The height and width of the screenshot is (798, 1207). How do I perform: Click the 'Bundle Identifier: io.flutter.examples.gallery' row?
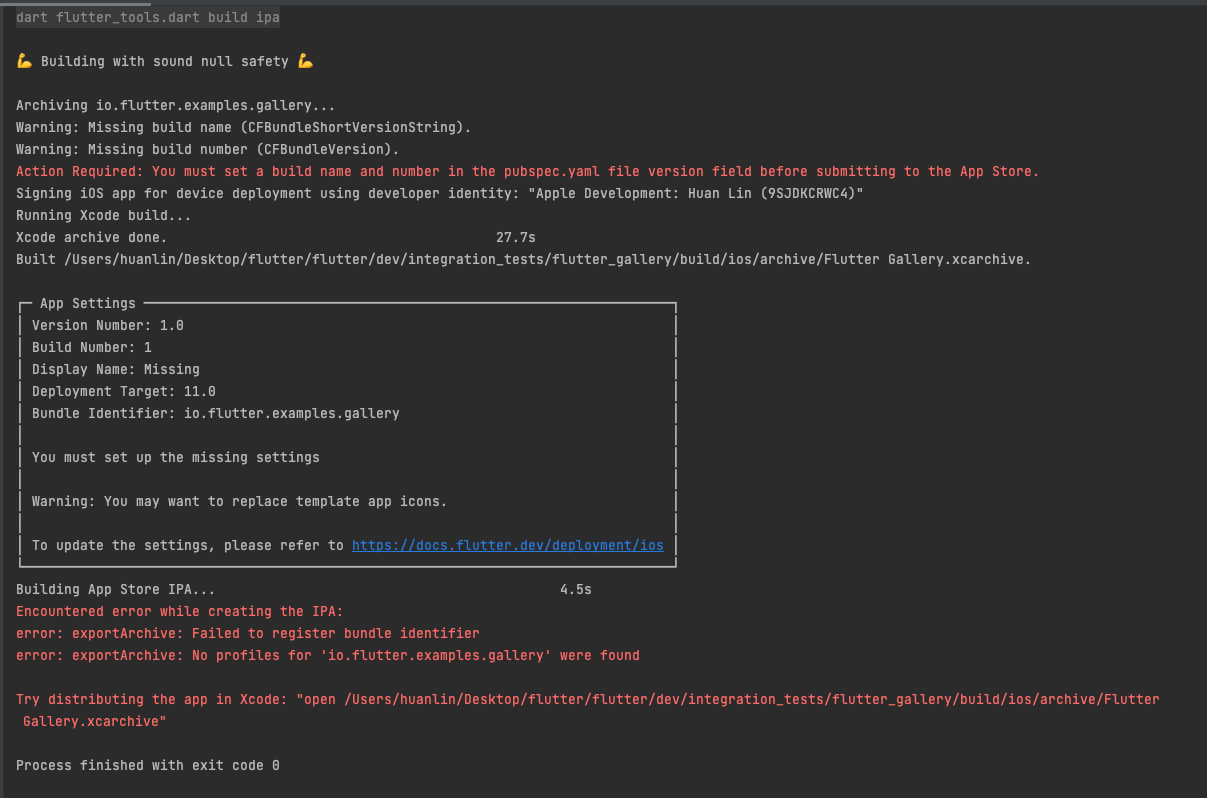216,413
